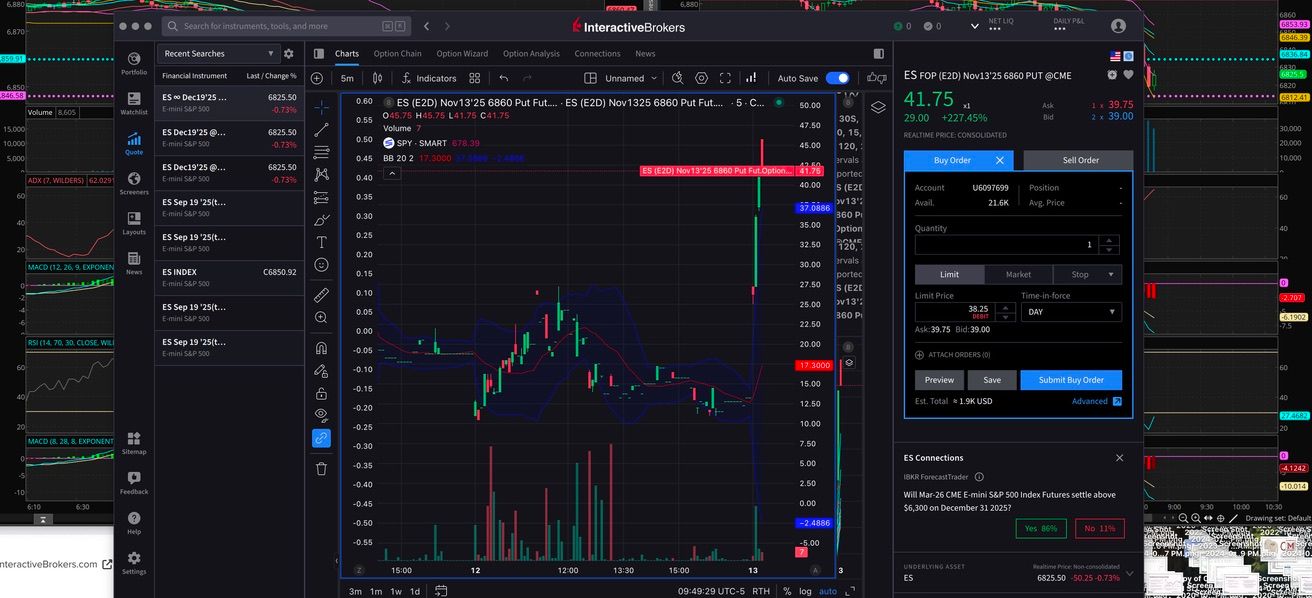Screen dimensions: 1312x598
Task: Toggle auto scale at chart bottom
Action: [828, 591]
